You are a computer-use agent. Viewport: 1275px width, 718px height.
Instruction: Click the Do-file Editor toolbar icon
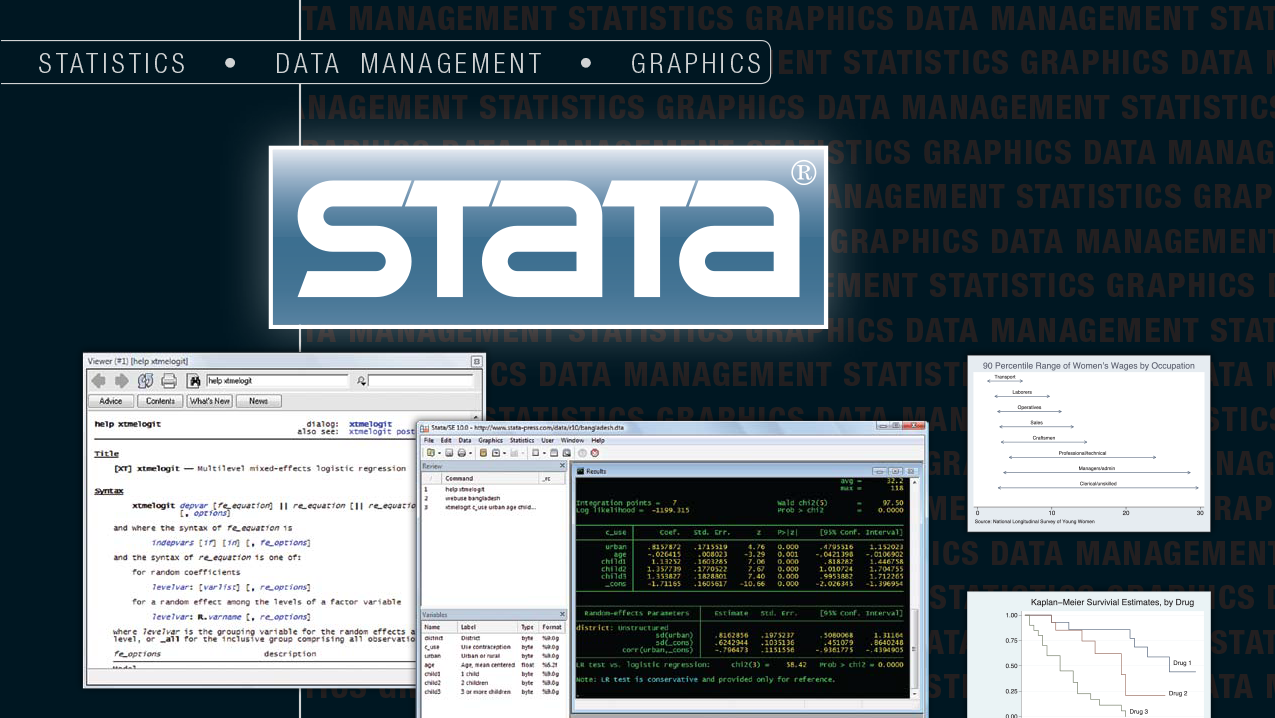click(x=536, y=453)
